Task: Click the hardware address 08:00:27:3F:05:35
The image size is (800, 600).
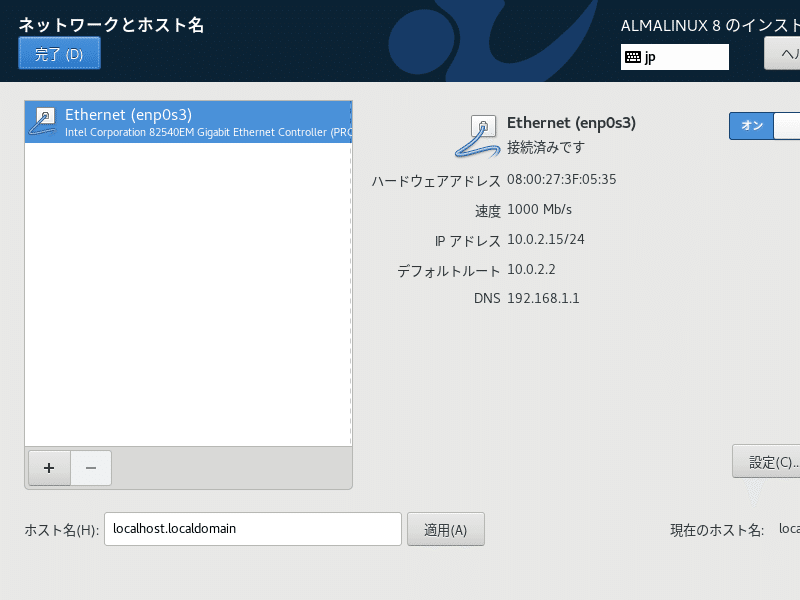Action: point(561,180)
